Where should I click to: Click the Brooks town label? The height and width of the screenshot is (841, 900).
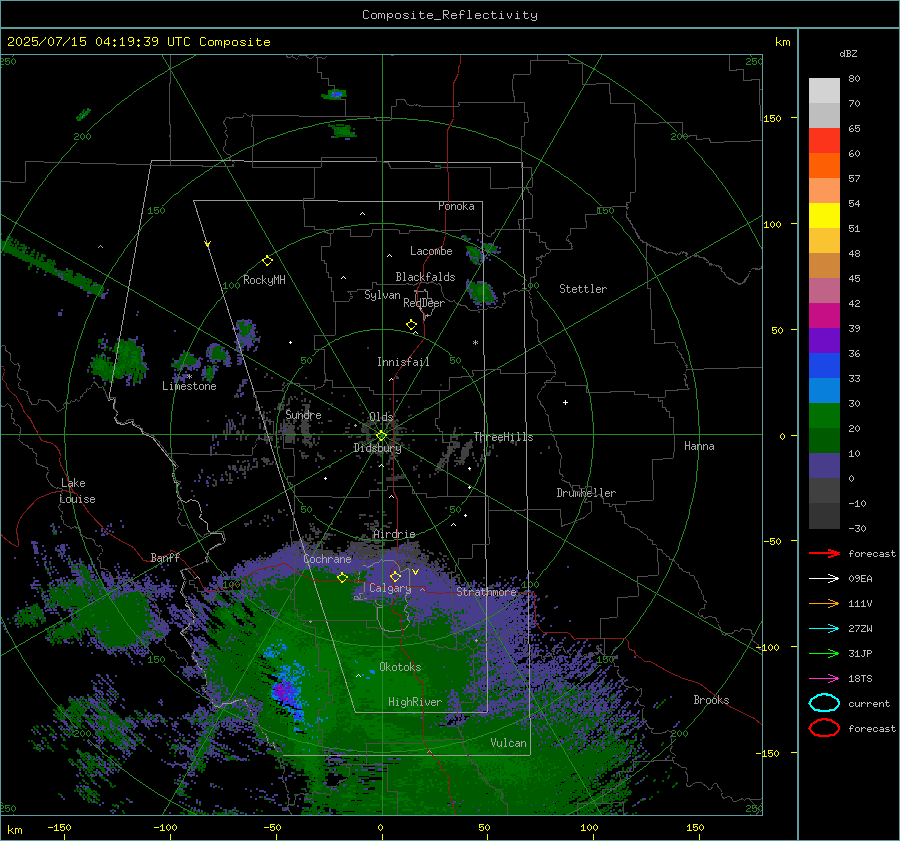click(711, 700)
